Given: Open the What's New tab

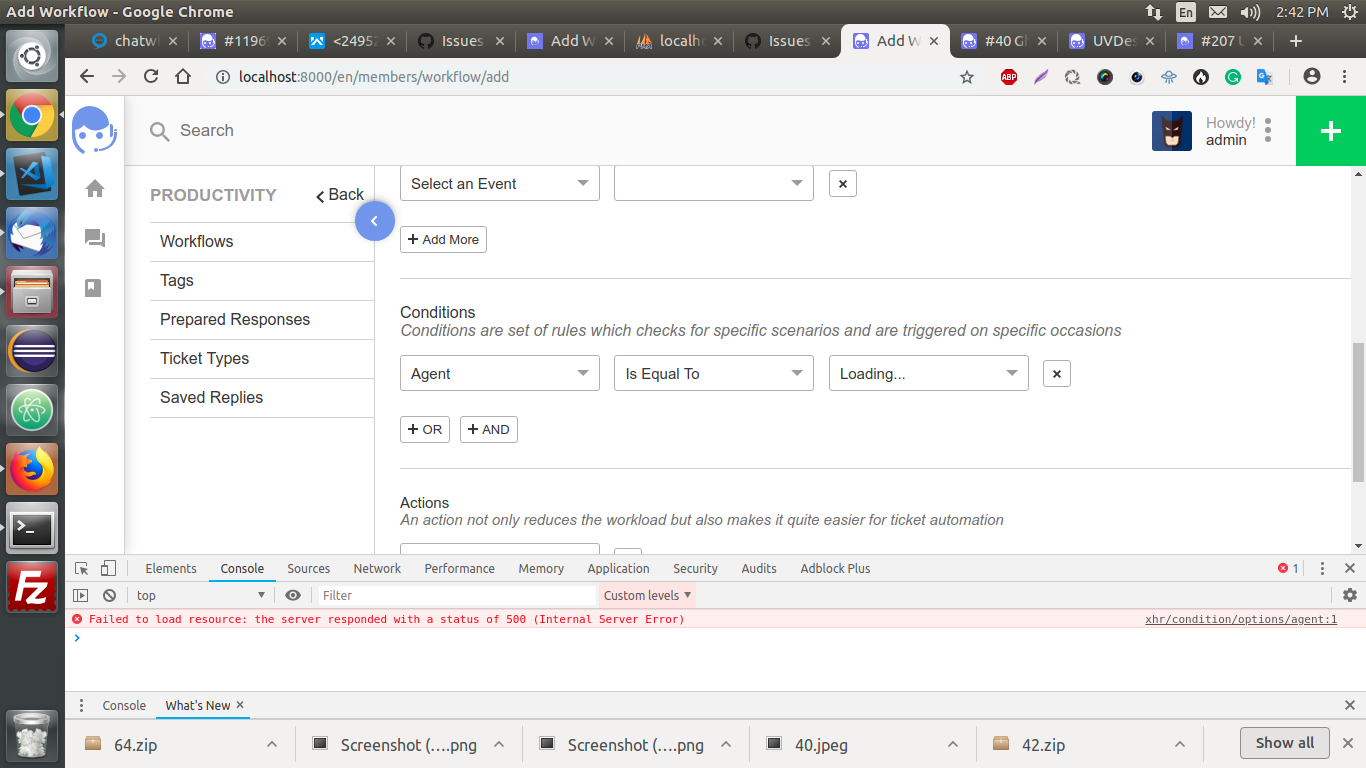Looking at the screenshot, I should coord(196,705).
